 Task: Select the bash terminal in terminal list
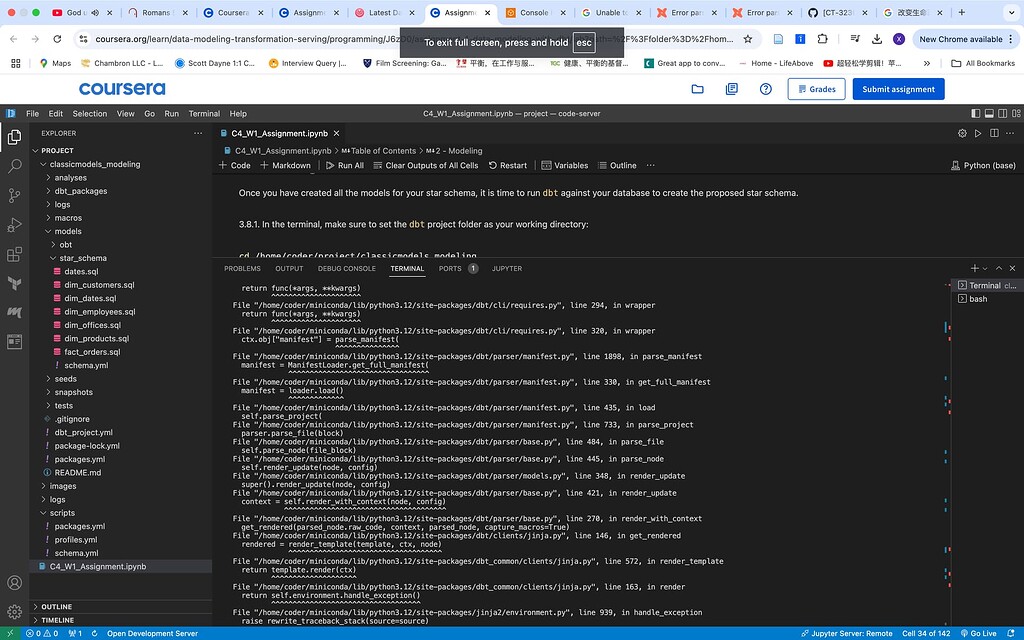(x=977, y=298)
